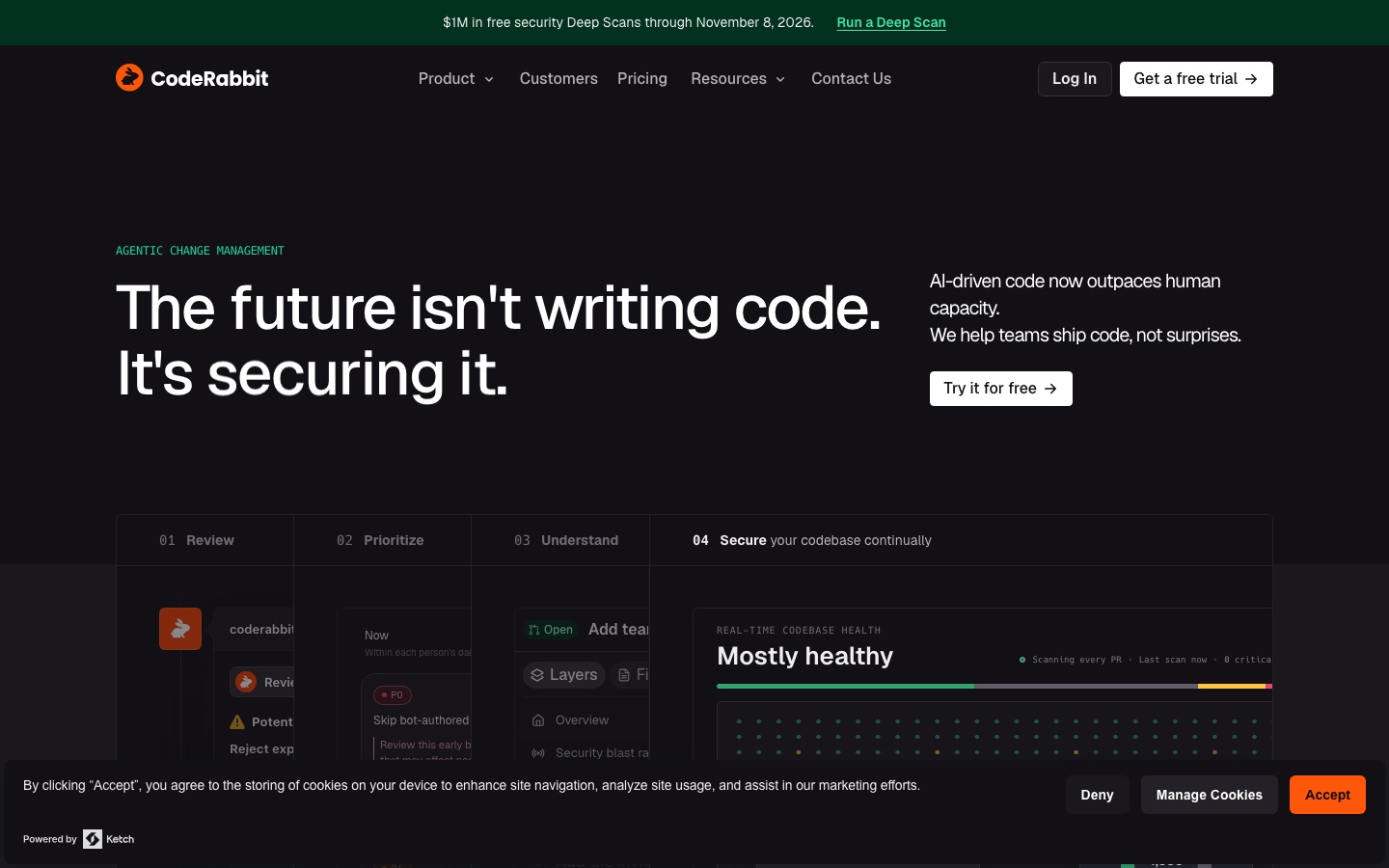Click the file icon next to Layers

(x=624, y=675)
